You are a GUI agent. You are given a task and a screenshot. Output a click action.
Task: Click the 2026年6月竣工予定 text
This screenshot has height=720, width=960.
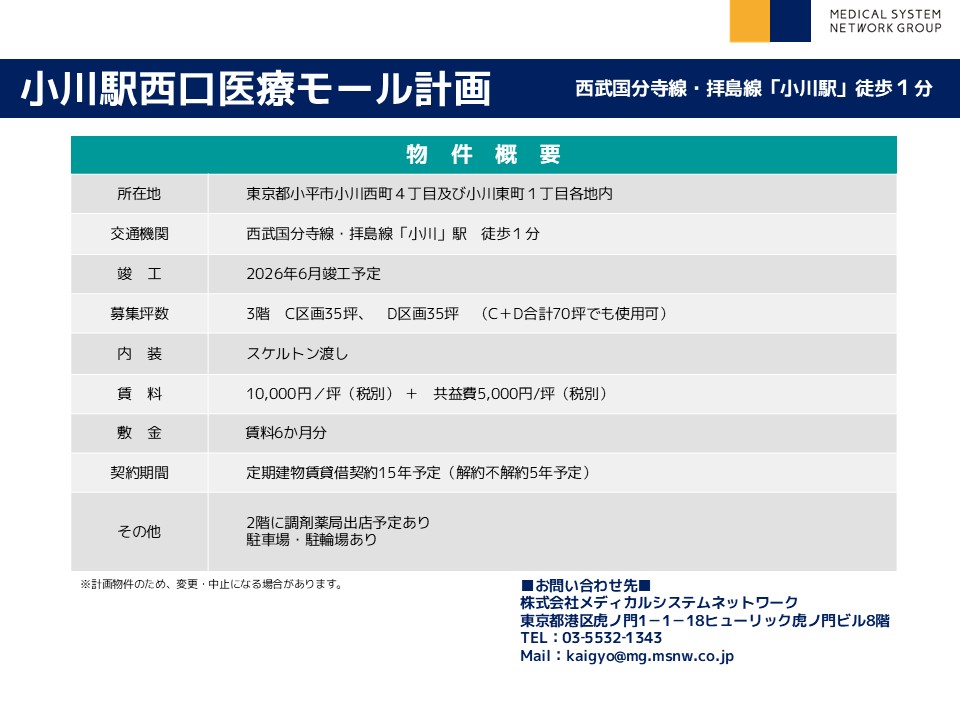pyautogui.click(x=313, y=273)
